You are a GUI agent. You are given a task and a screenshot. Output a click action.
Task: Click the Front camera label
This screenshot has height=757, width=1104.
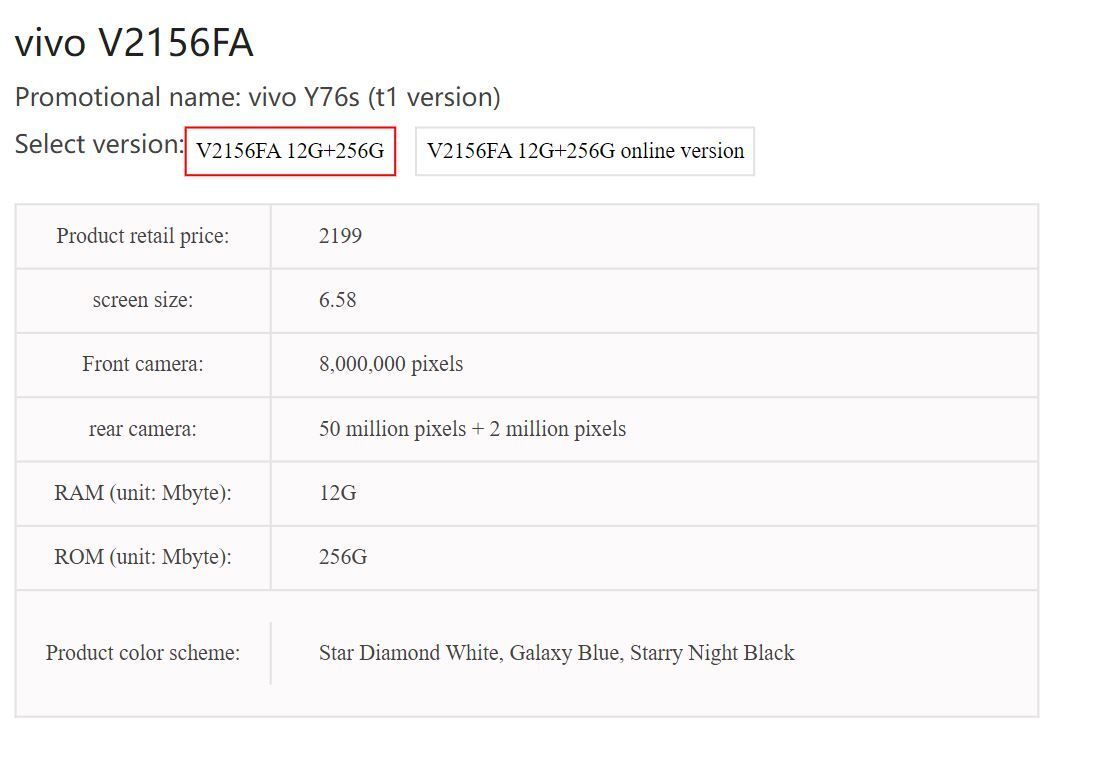click(143, 364)
